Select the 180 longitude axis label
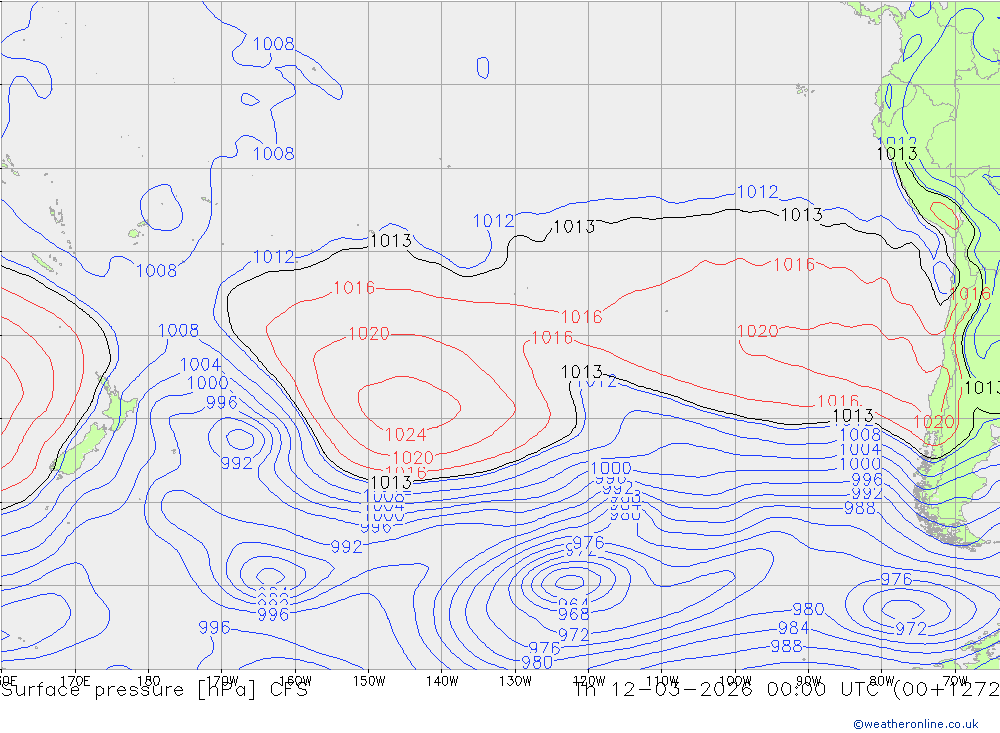 pyautogui.click(x=149, y=681)
